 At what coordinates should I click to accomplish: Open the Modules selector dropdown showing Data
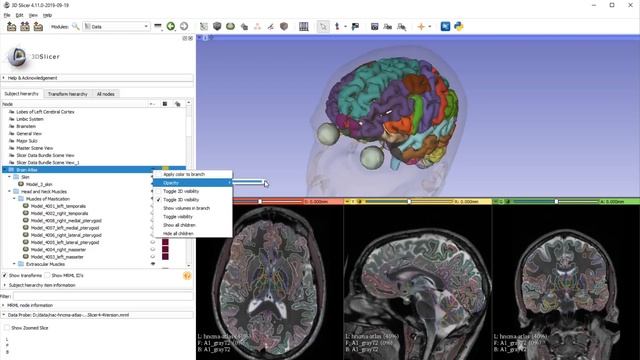pyautogui.click(x=117, y=27)
